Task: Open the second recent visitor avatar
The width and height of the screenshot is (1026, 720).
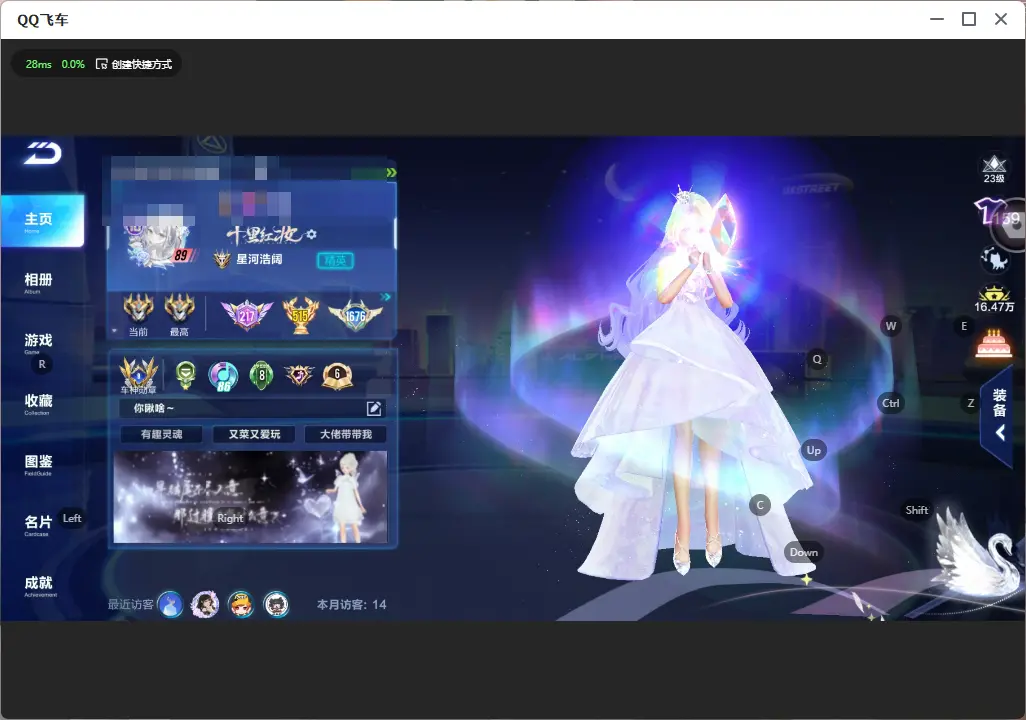Action: [x=205, y=604]
